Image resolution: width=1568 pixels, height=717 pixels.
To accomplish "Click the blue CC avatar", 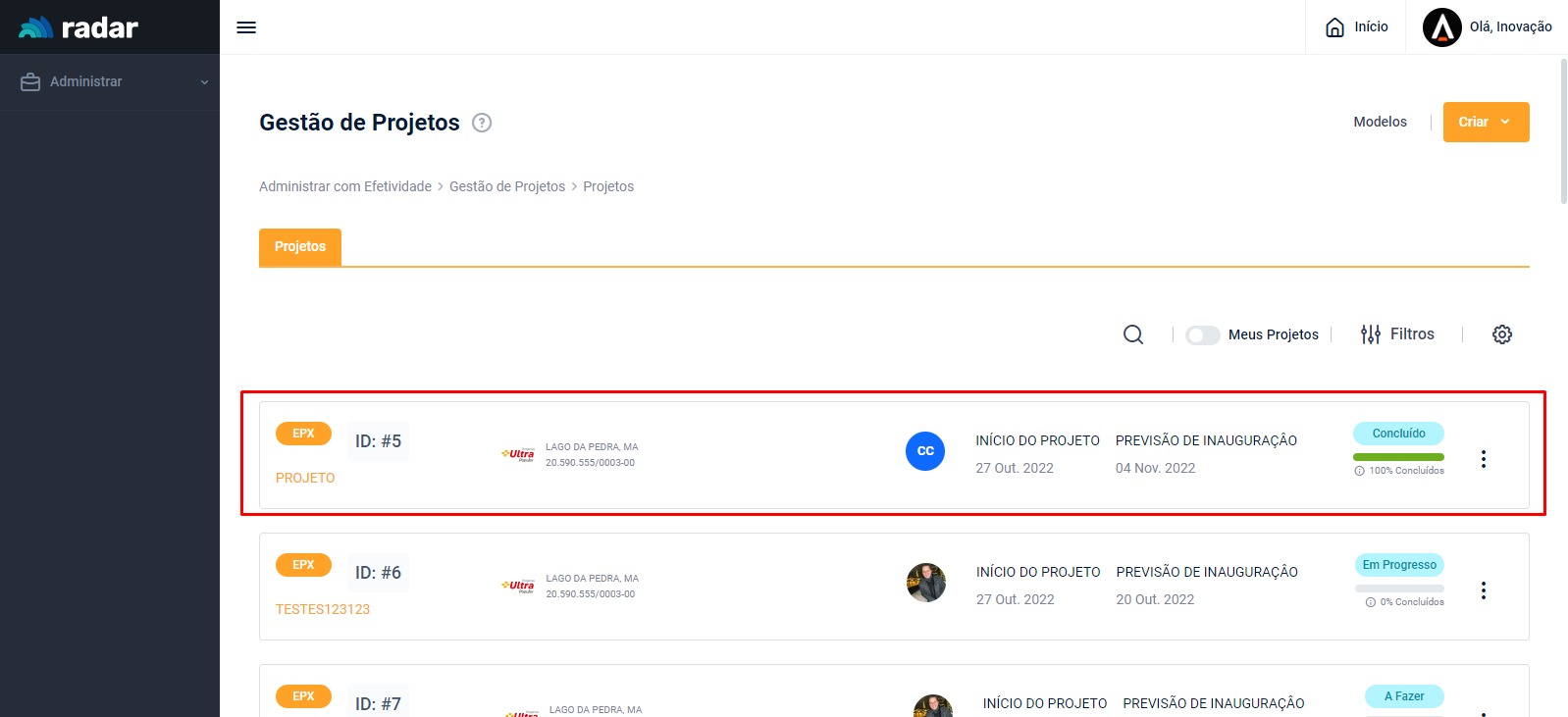I will (x=924, y=451).
